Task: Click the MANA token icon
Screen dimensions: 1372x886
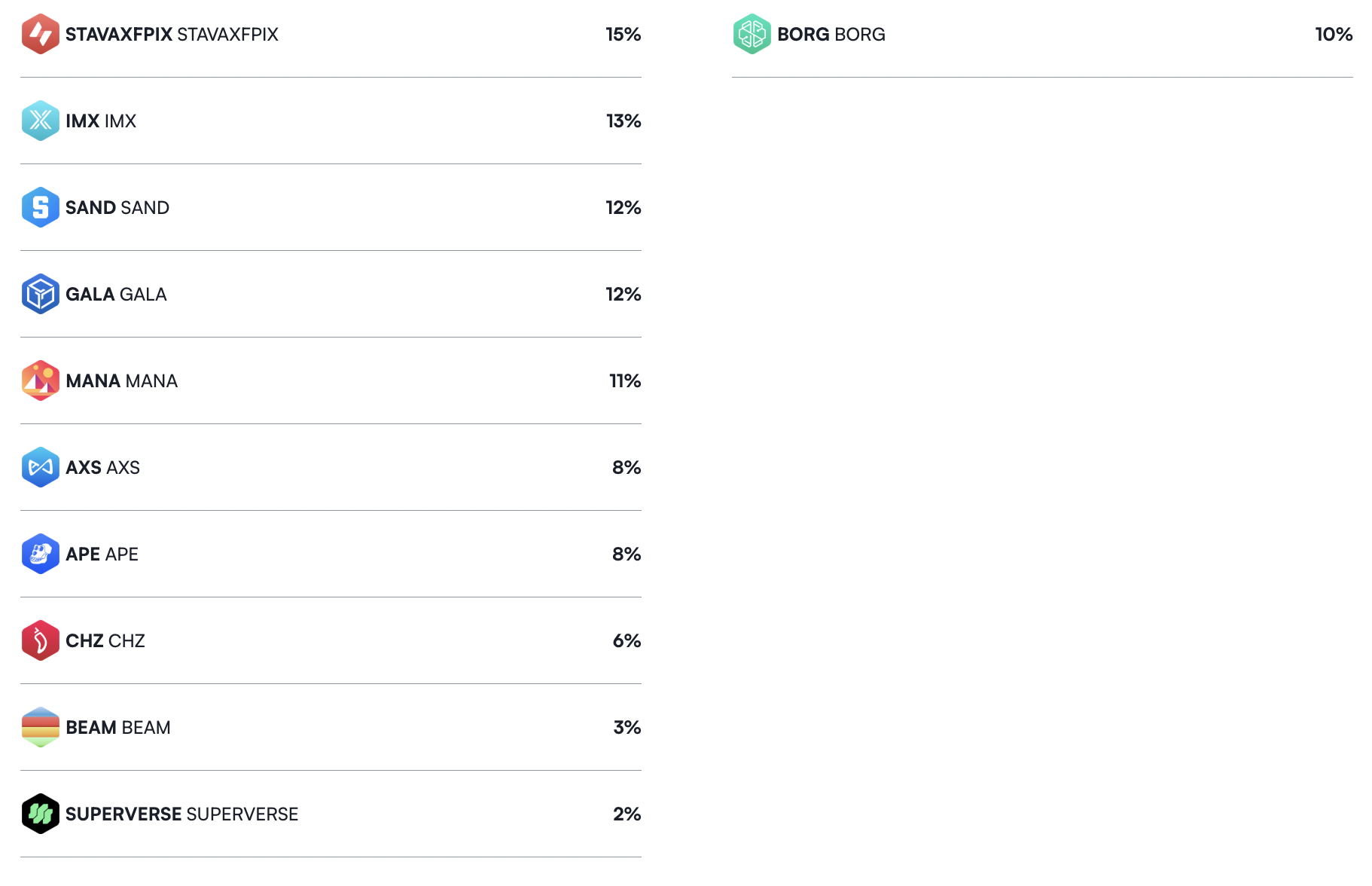Action: 41,380
